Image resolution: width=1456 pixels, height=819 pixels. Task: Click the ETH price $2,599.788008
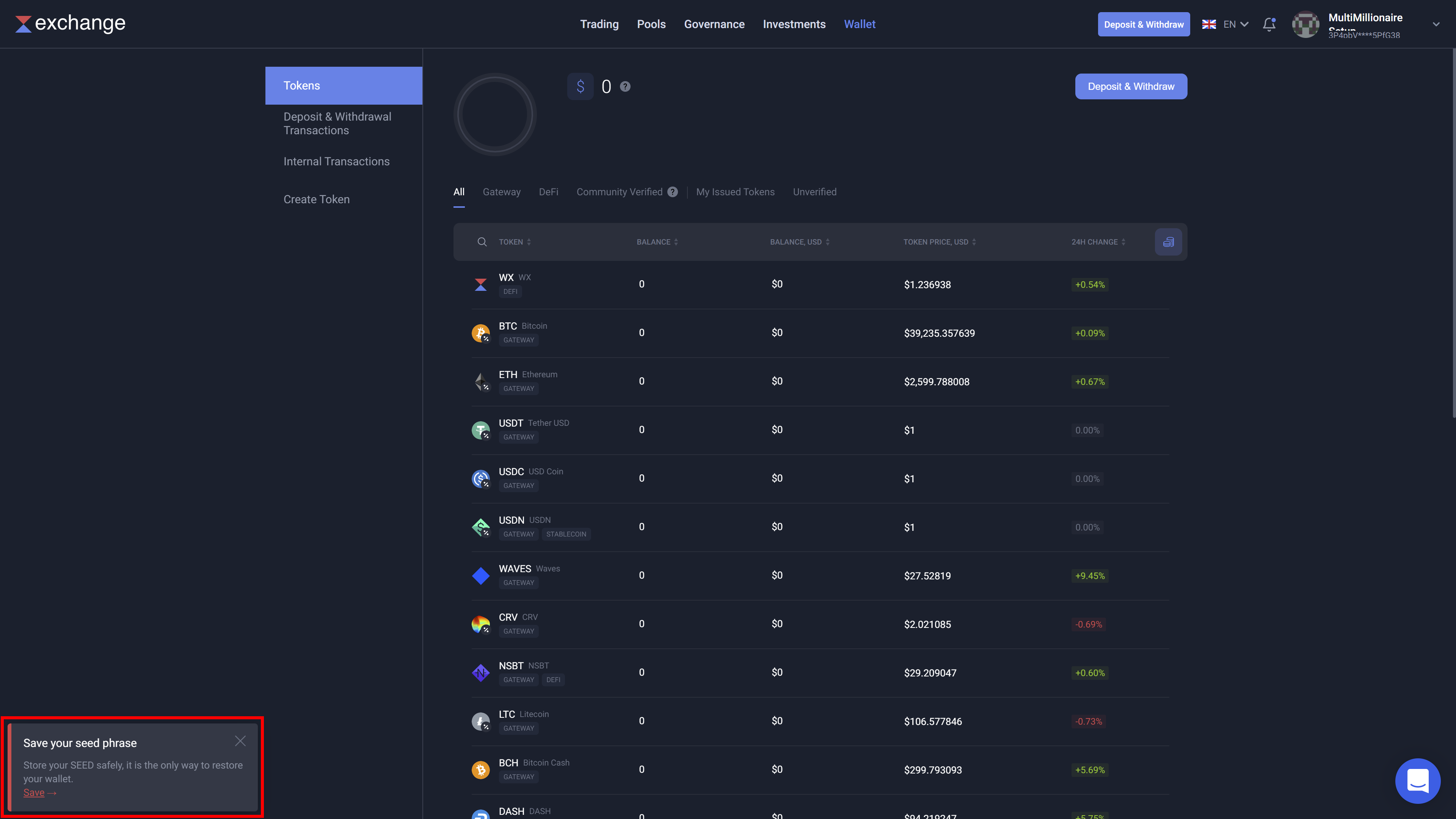[x=937, y=381]
